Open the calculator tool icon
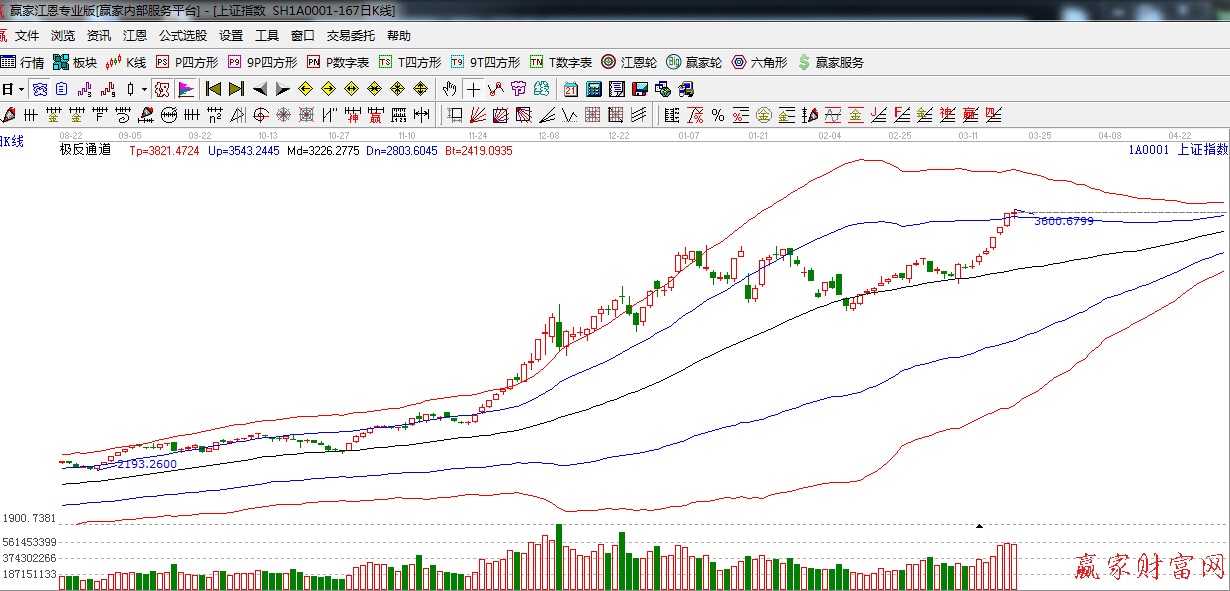The image size is (1230, 591). (594, 89)
